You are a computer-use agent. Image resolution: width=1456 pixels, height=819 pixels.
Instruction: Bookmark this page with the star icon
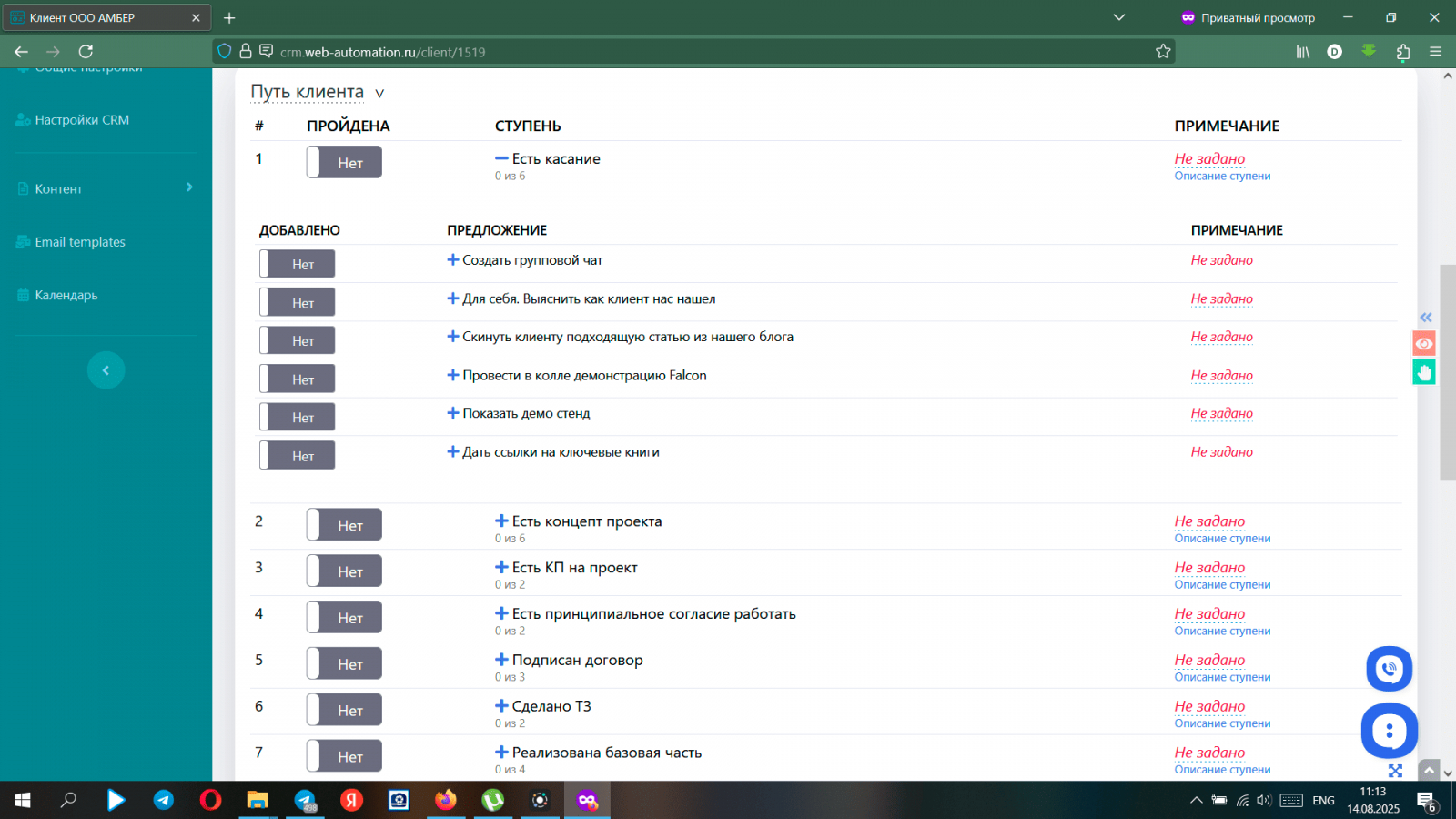pos(1163,52)
